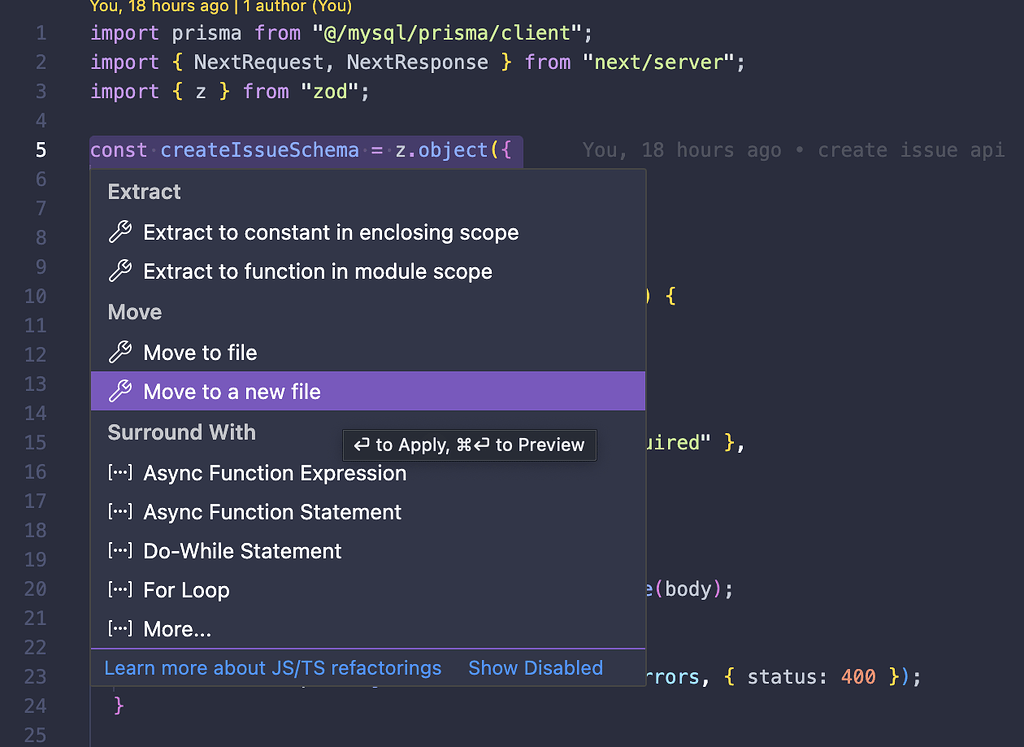Click the wrench icon beside "Extract to constant in enclosing scope"

click(x=121, y=232)
